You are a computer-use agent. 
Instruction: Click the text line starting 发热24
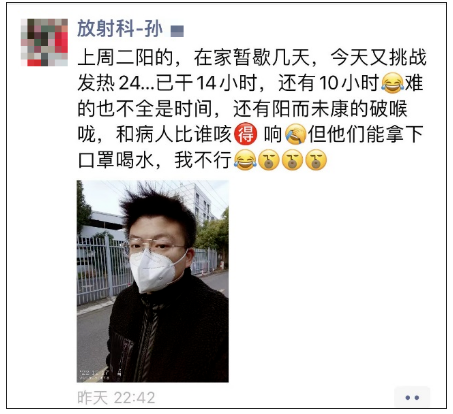(x=250, y=83)
